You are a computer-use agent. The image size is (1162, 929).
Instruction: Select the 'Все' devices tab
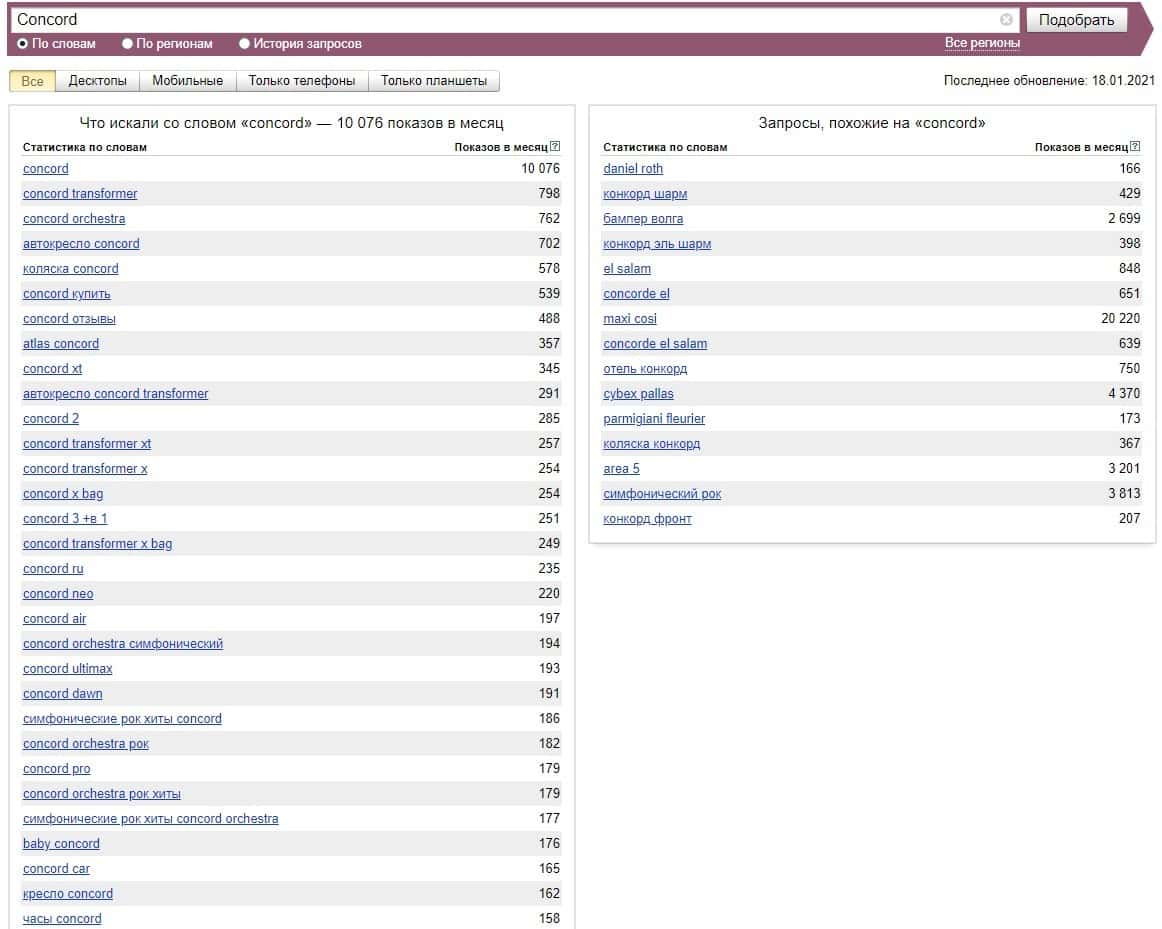click(x=32, y=81)
